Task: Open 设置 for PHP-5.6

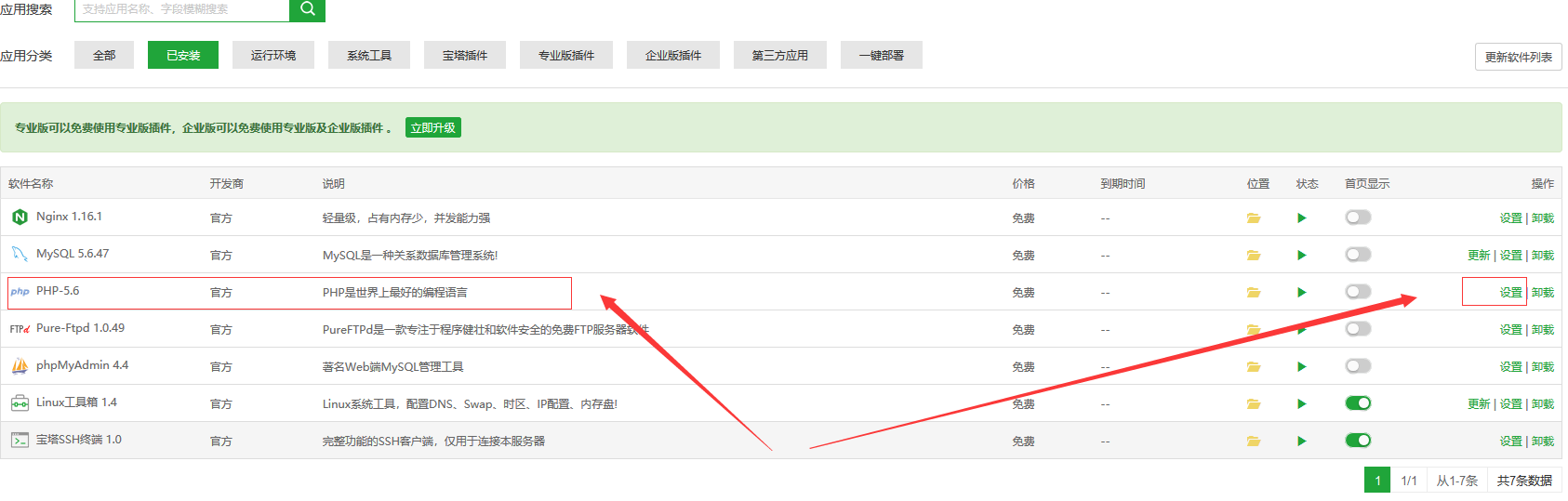Action: (x=1511, y=292)
